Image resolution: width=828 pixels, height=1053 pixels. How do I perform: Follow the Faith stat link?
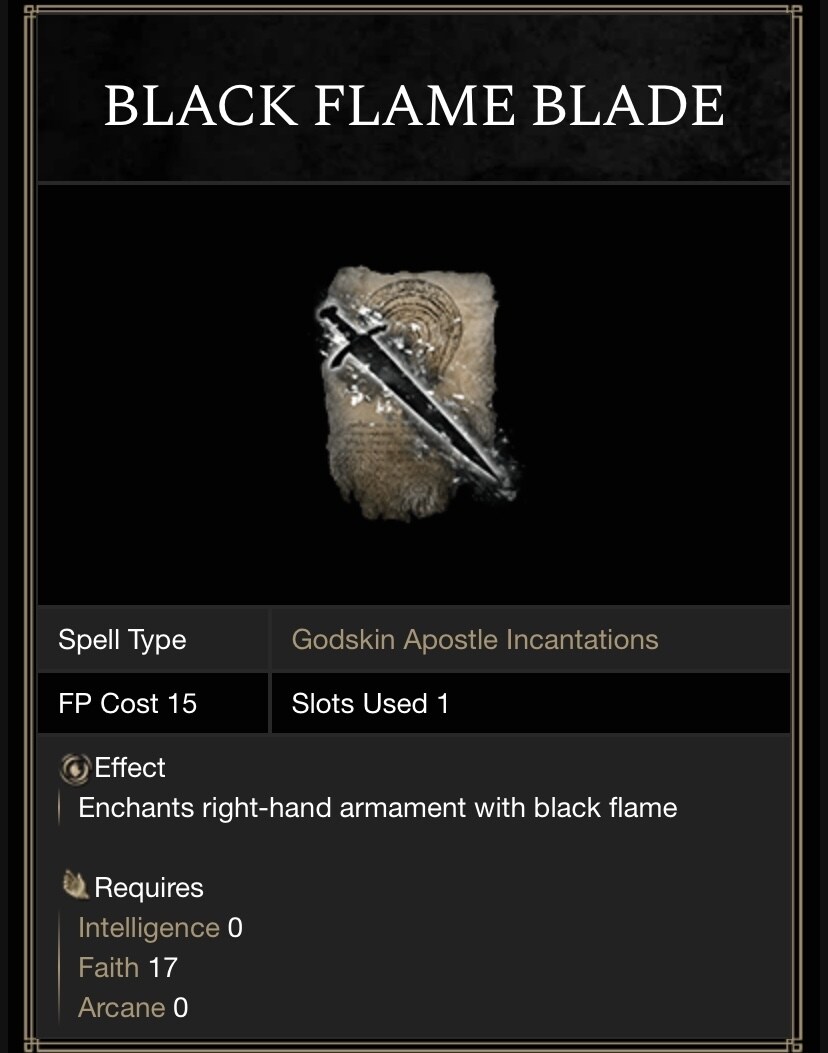coord(109,967)
